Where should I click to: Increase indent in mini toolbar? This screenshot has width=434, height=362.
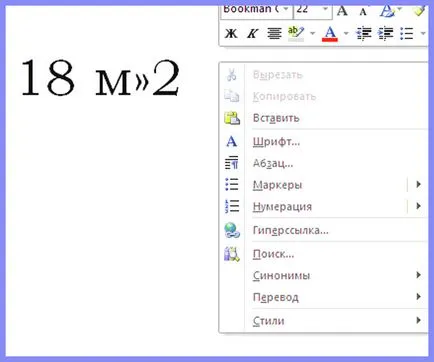pyautogui.click(x=386, y=33)
